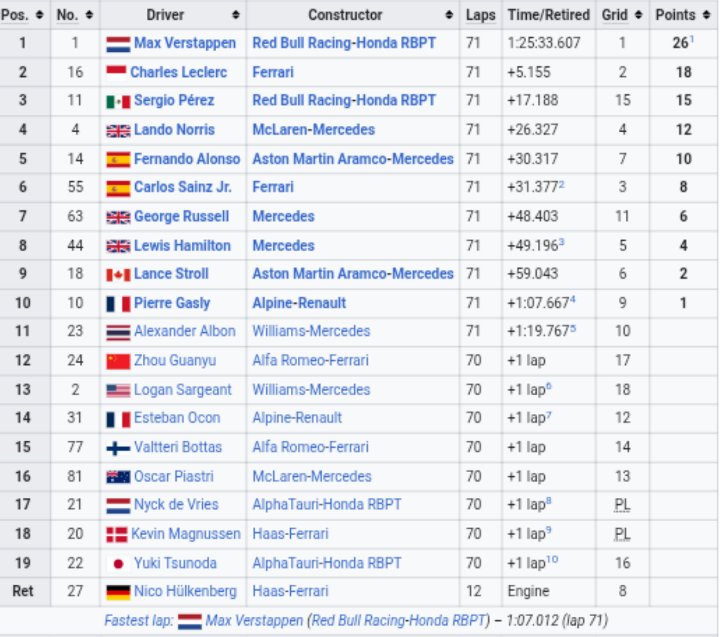
Task: Click the Laps column header
Action: click(480, 15)
